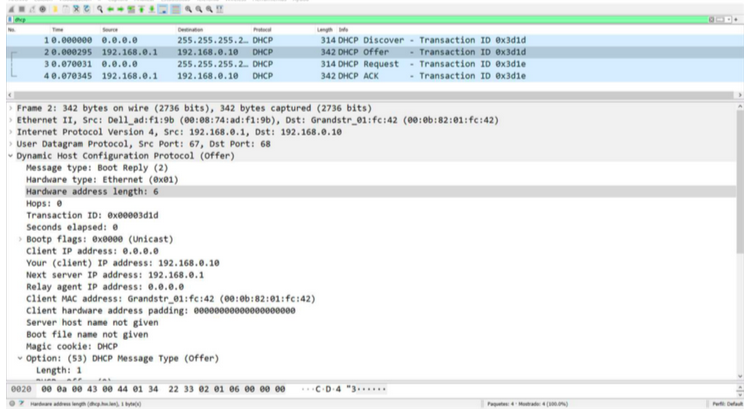The image size is (744, 413).
Task: Click the reload capture file icon
Action: point(87,9)
